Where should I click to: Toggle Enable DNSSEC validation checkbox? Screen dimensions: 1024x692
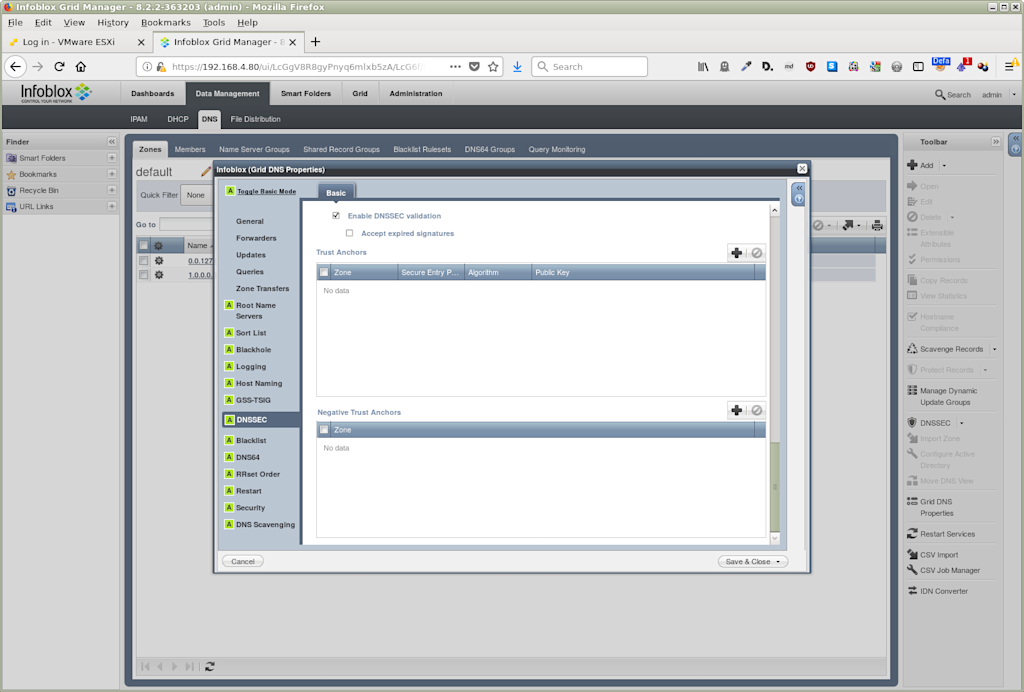336,215
